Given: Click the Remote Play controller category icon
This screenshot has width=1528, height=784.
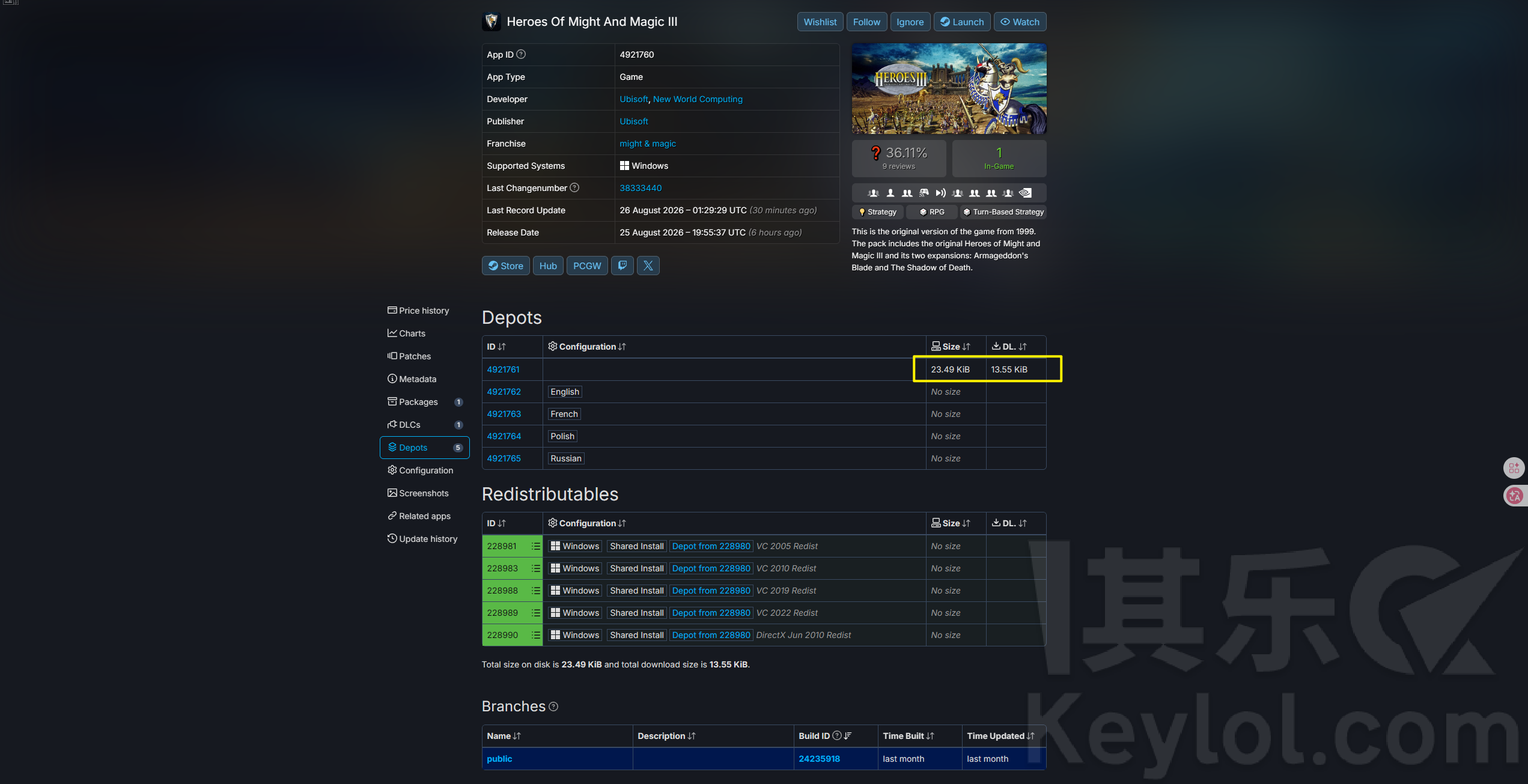Looking at the screenshot, I should [924, 193].
